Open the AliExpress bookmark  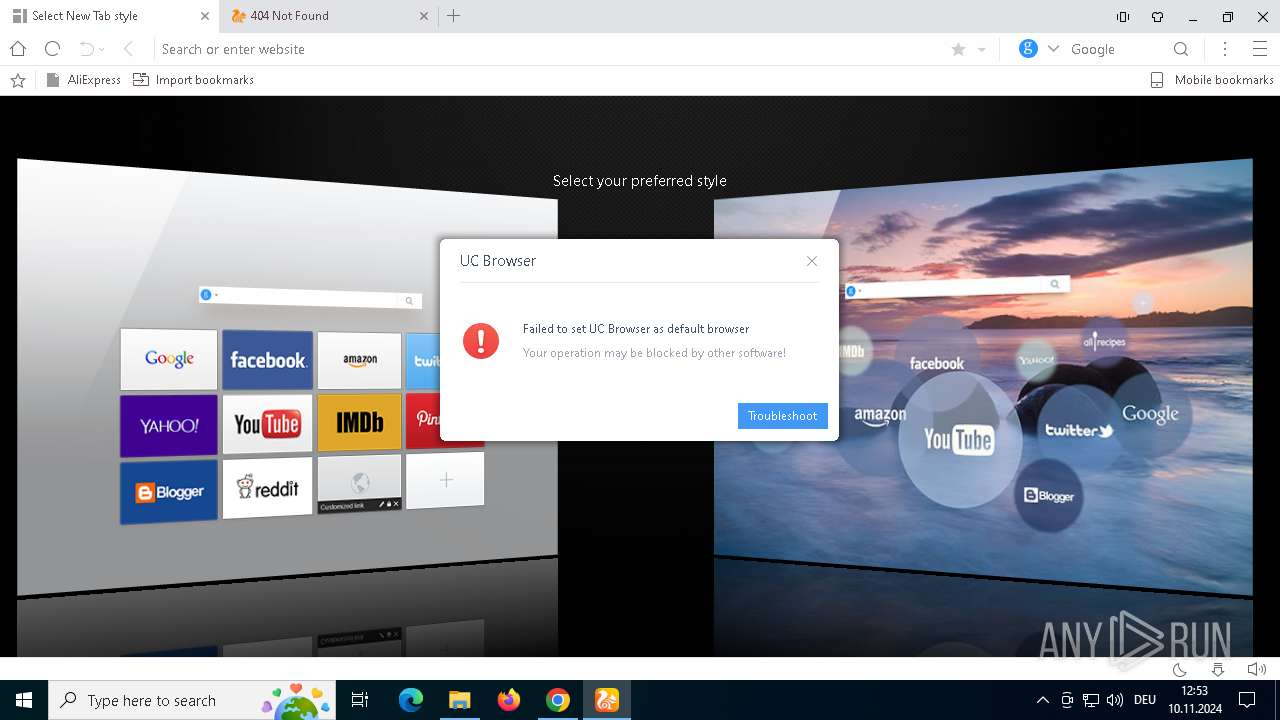[84, 80]
